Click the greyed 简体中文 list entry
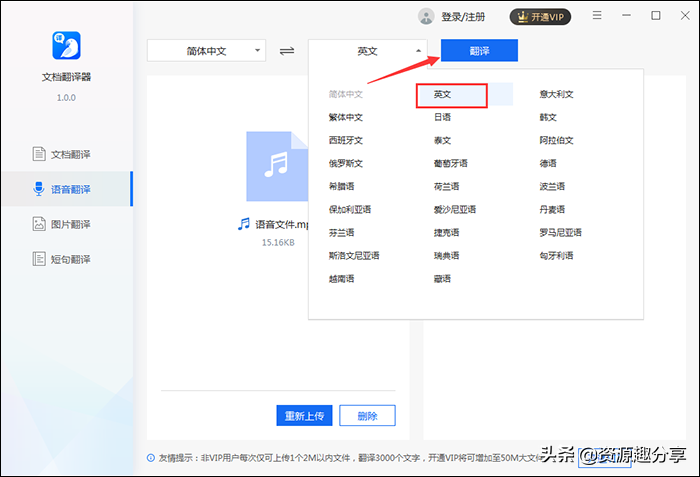 pos(346,94)
